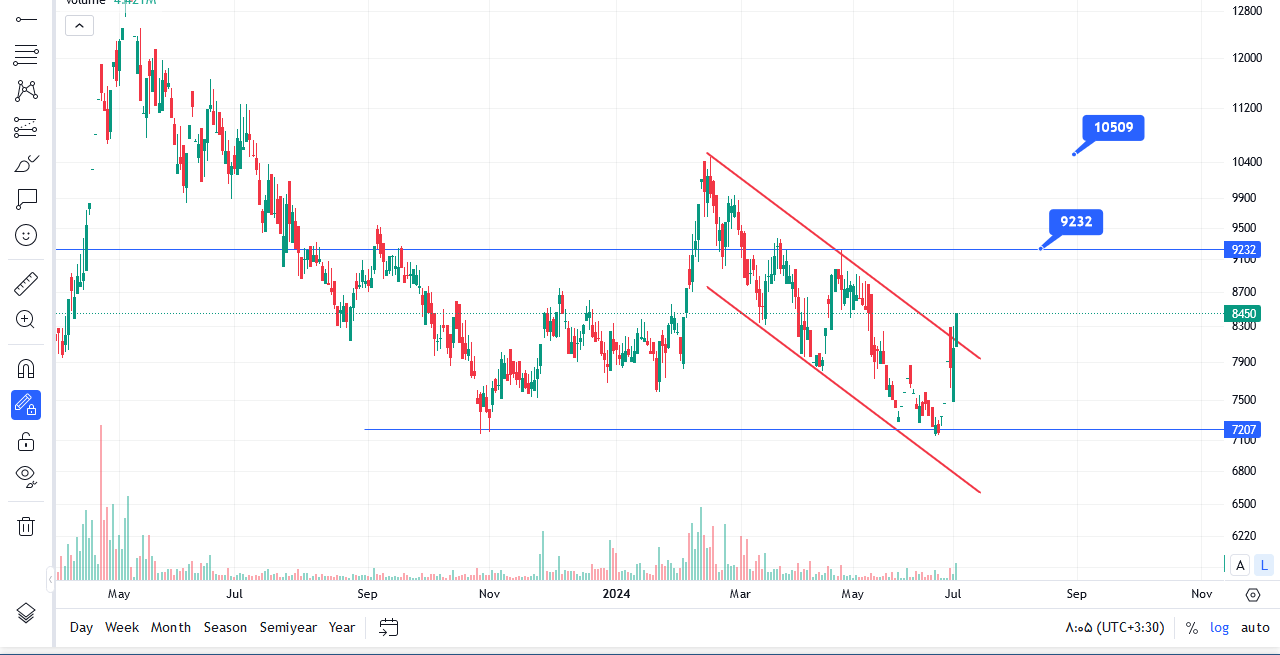The height and width of the screenshot is (655, 1280).
Task: Hide all drawings with the eye icon
Action: [26, 475]
